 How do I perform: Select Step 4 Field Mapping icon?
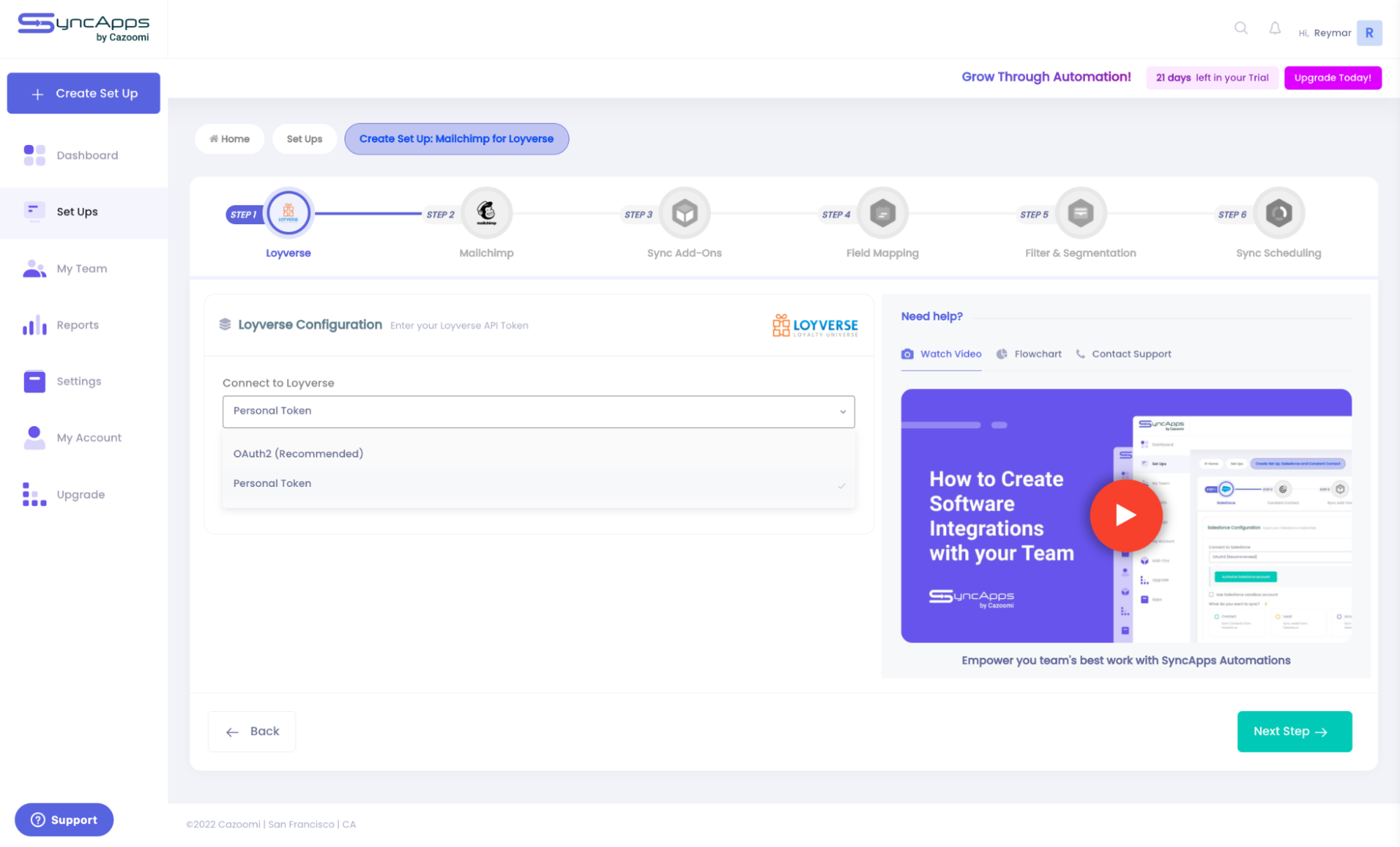882,212
